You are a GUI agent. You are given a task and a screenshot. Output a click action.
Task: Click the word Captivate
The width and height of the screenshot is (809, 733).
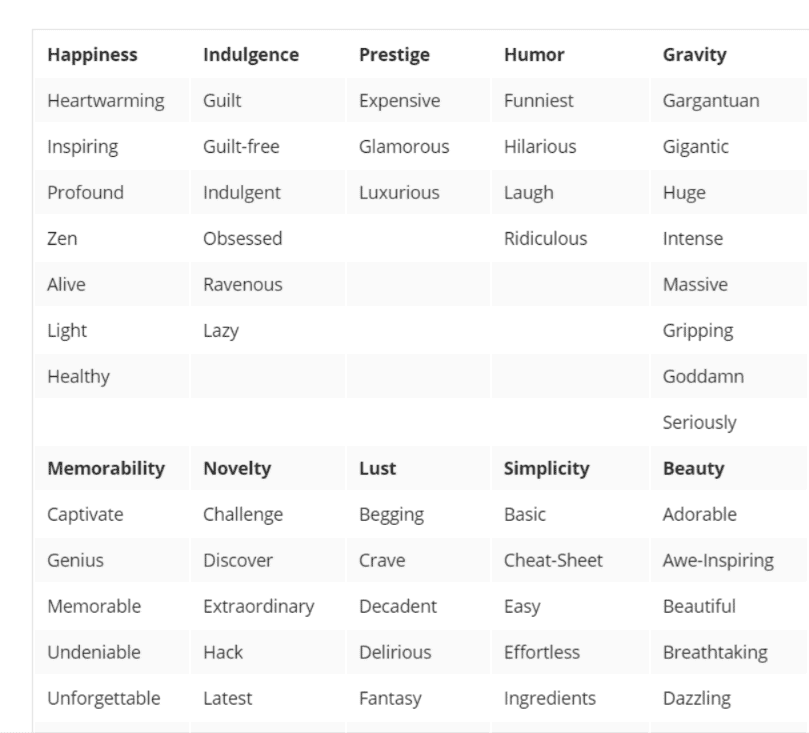tap(85, 514)
